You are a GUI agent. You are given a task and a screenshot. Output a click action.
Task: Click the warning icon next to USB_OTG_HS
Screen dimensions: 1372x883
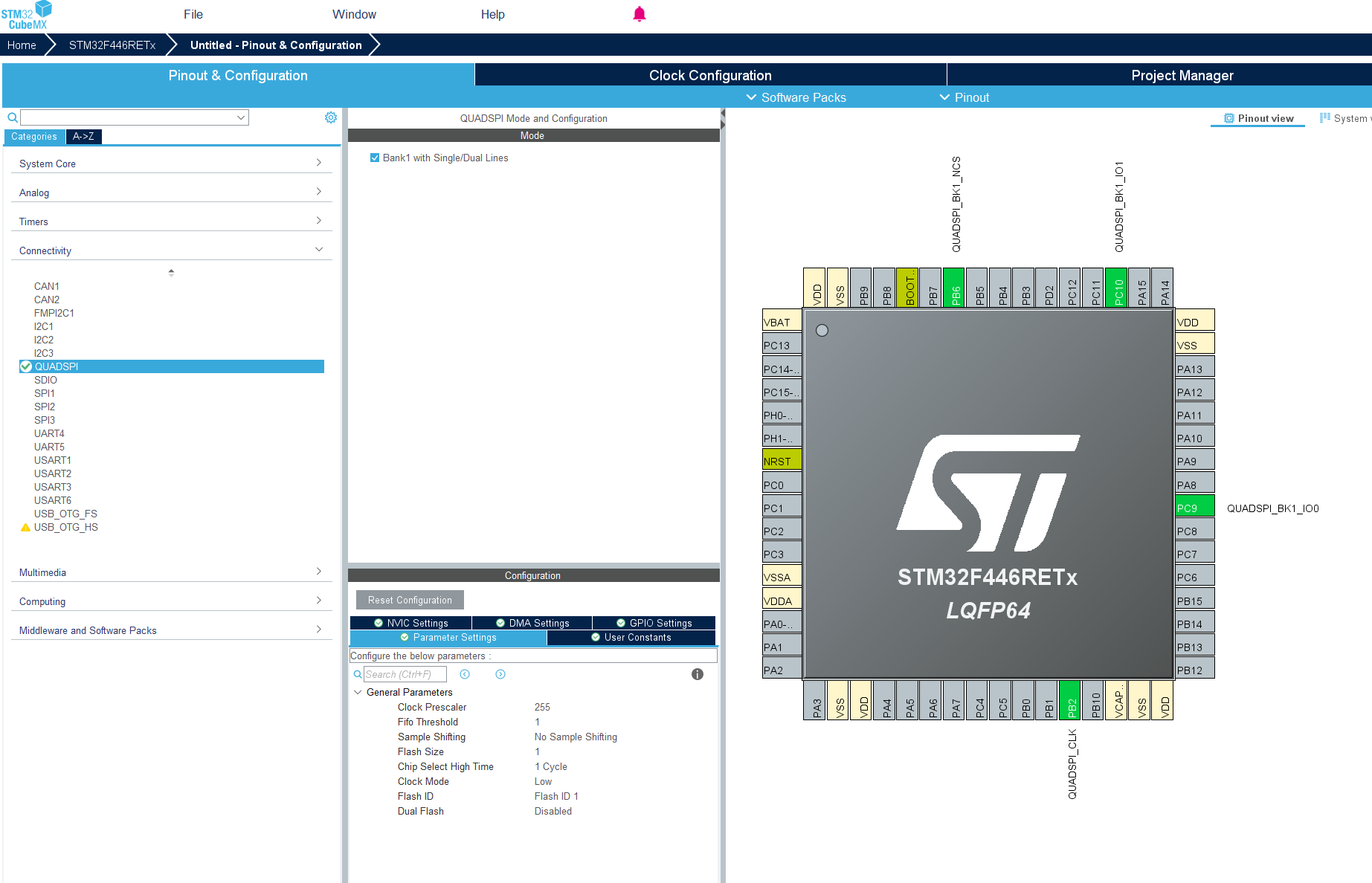click(25, 527)
